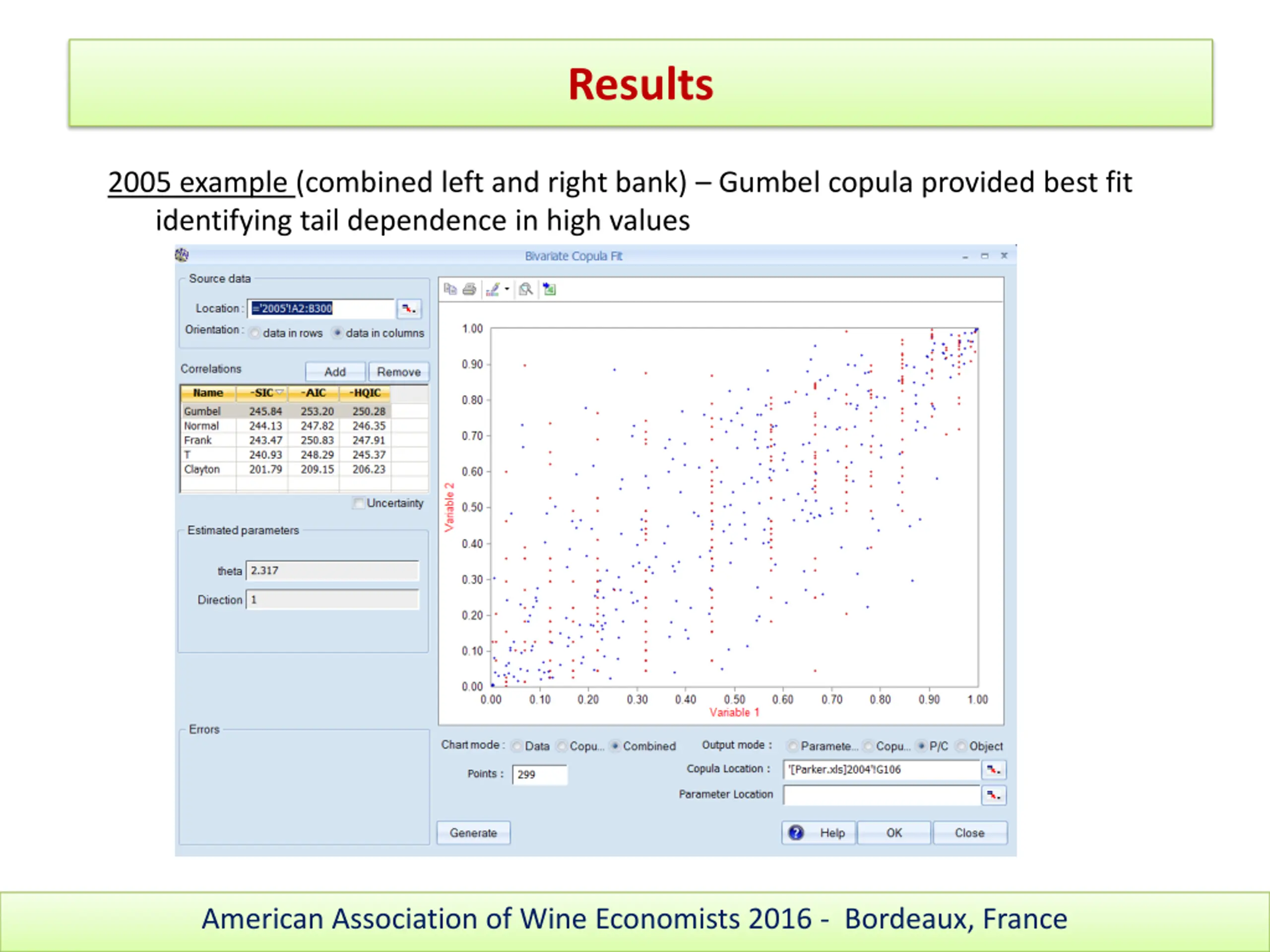1270x952 pixels.
Task: Click the Parameter Location range selector icon
Action: pyautogui.click(x=993, y=795)
